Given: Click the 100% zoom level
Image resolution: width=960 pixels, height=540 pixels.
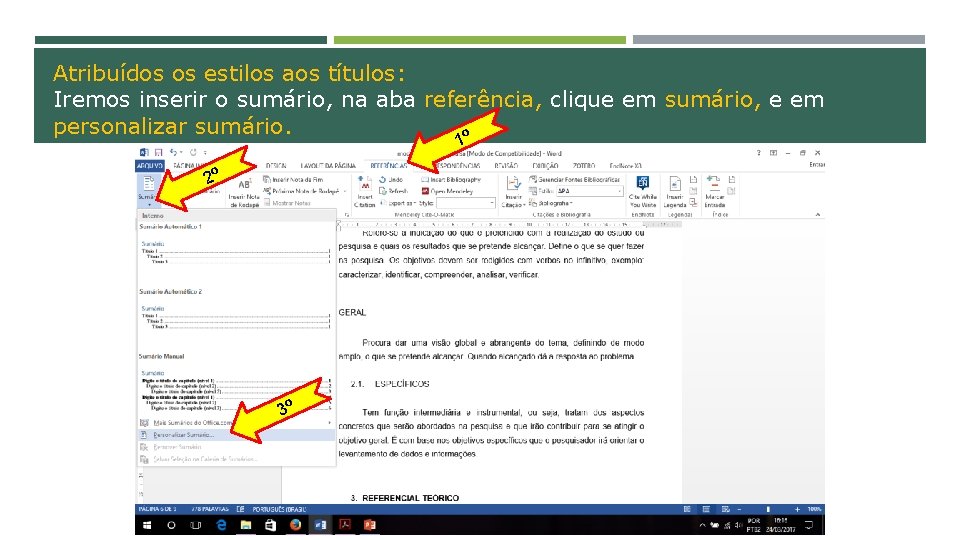Looking at the screenshot, I should point(814,509).
